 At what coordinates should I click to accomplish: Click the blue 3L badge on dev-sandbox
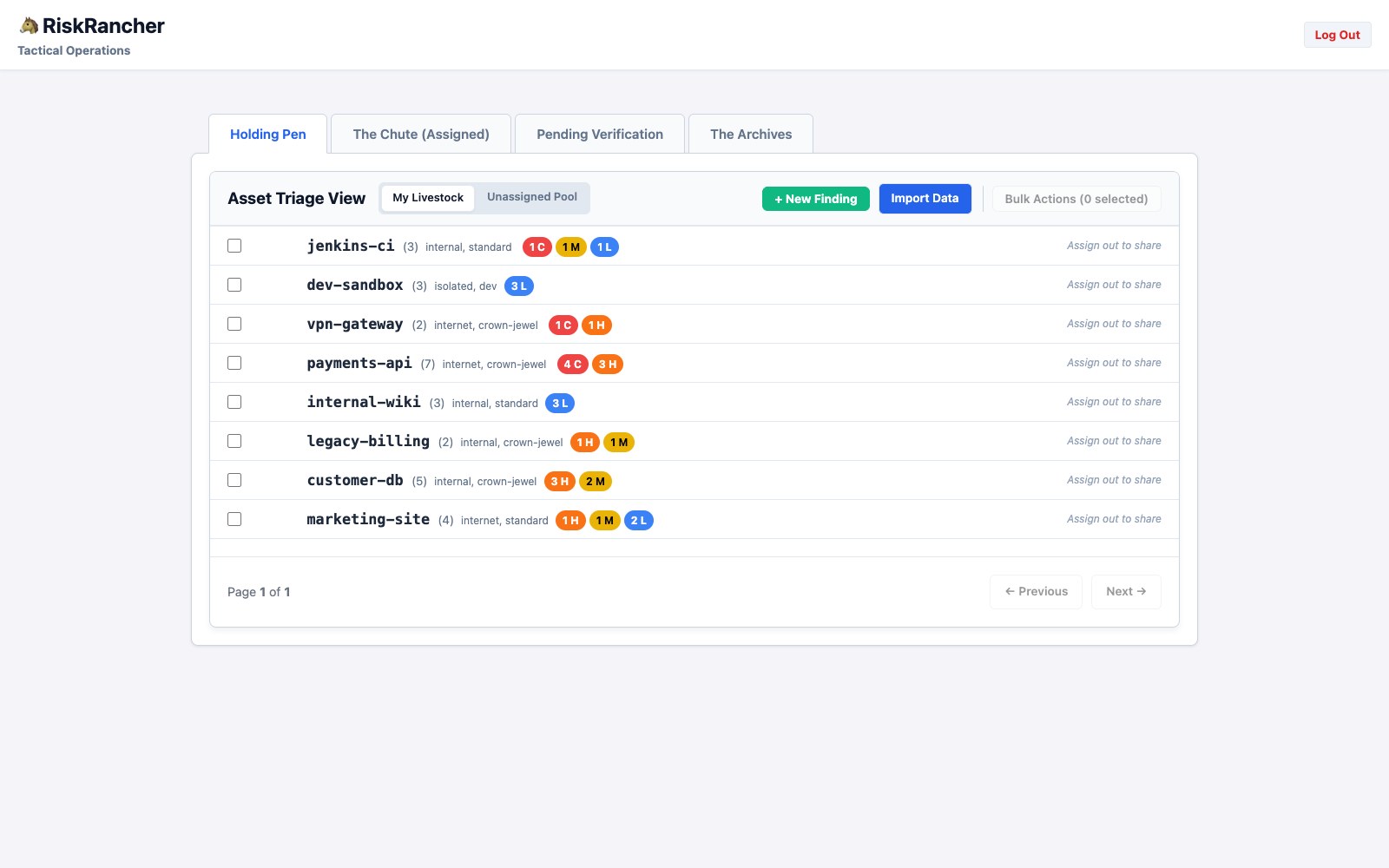(519, 286)
